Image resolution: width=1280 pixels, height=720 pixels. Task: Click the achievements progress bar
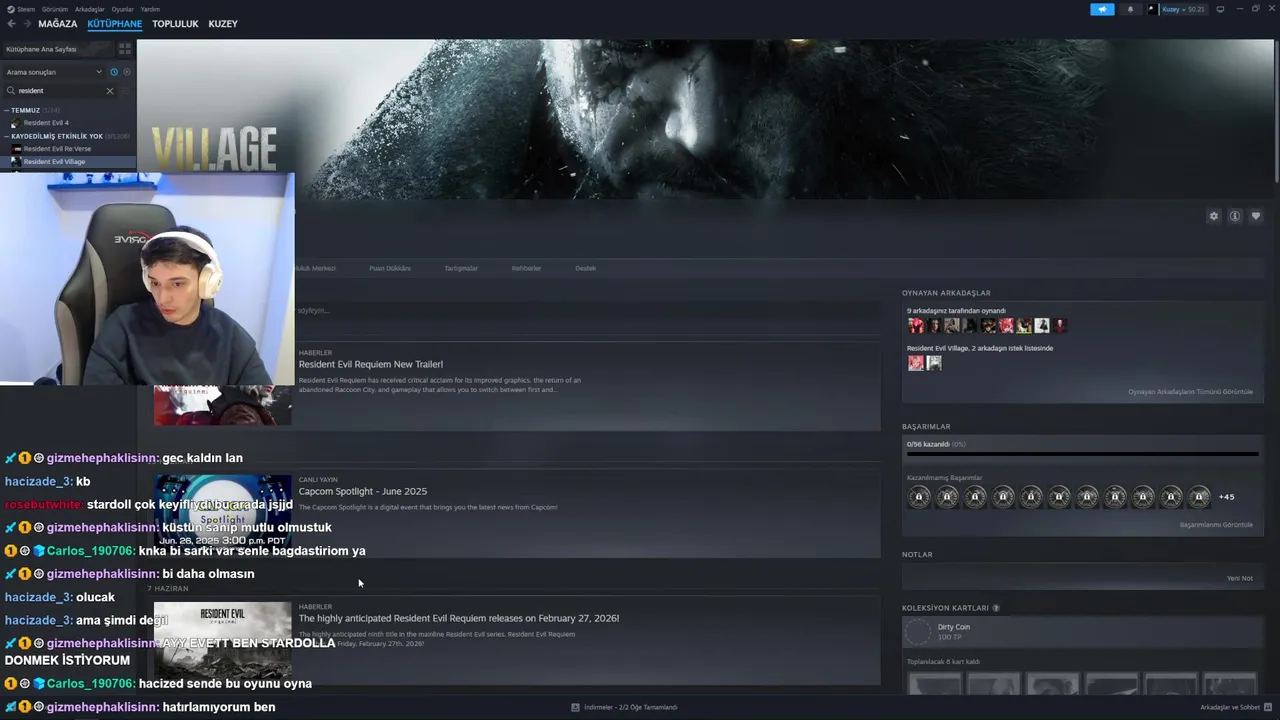click(1083, 455)
